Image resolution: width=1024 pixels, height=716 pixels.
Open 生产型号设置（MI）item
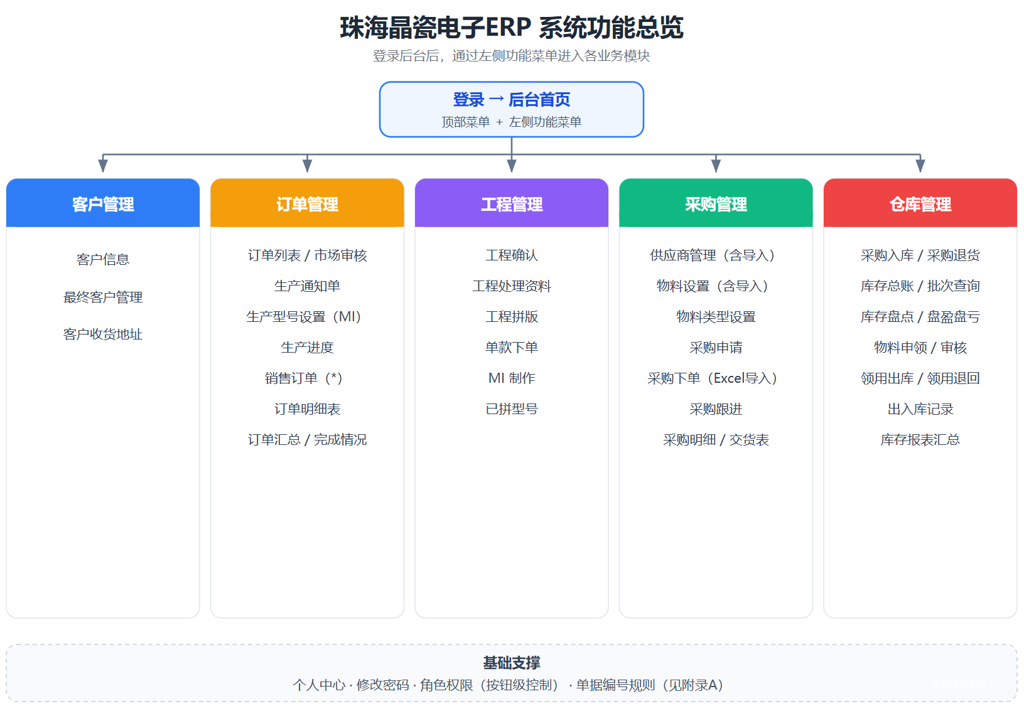click(x=307, y=317)
